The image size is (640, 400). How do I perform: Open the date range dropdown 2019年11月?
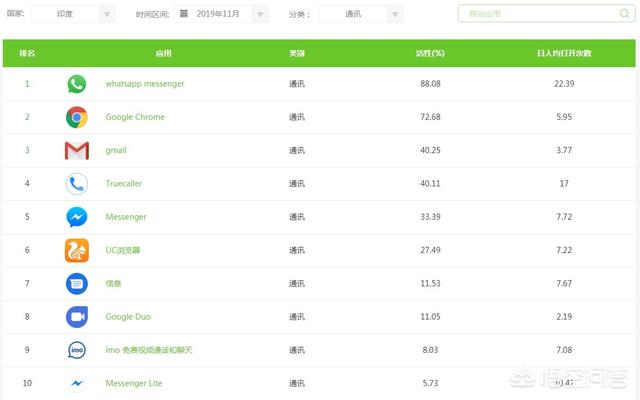tap(221, 14)
